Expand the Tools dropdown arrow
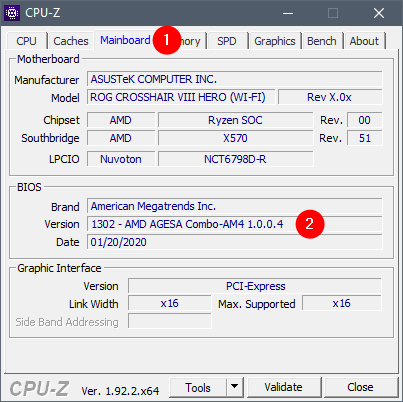This screenshot has height=402, width=403. click(235, 388)
